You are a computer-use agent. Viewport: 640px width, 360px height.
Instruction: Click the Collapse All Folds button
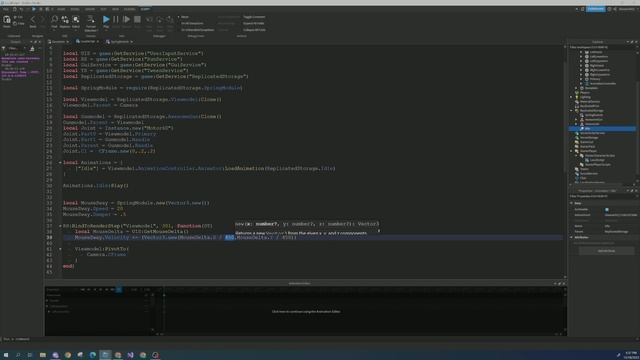coord(254,30)
